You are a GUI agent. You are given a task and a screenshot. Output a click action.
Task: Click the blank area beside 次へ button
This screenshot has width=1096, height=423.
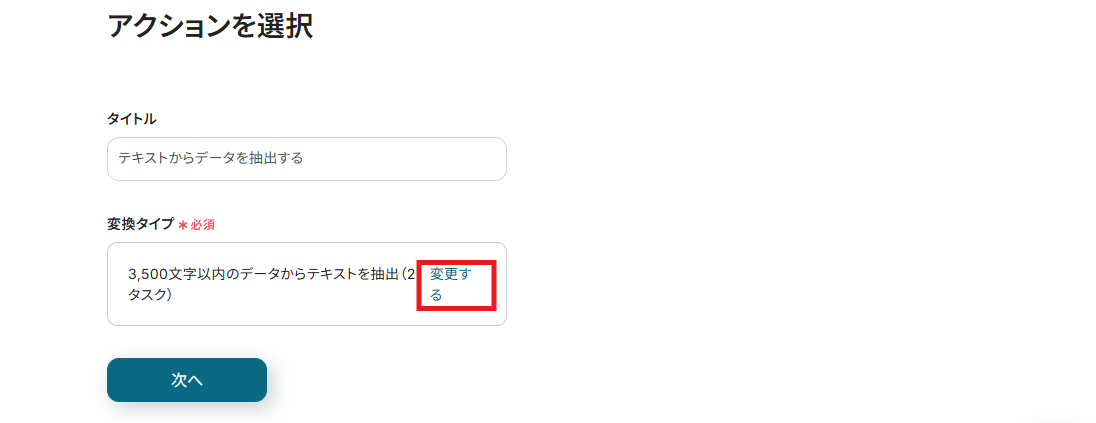[x=391, y=380]
